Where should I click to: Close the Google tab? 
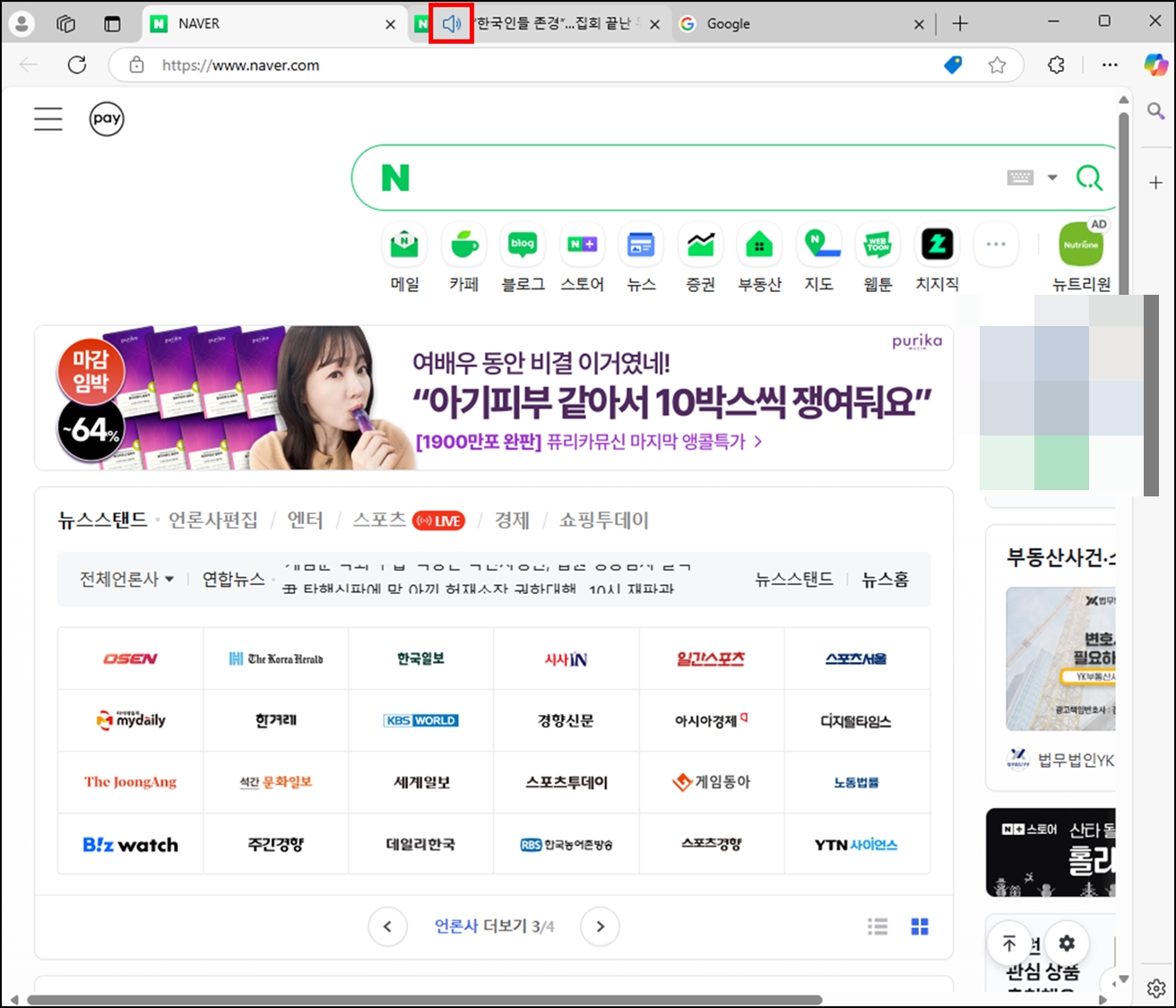(x=919, y=24)
